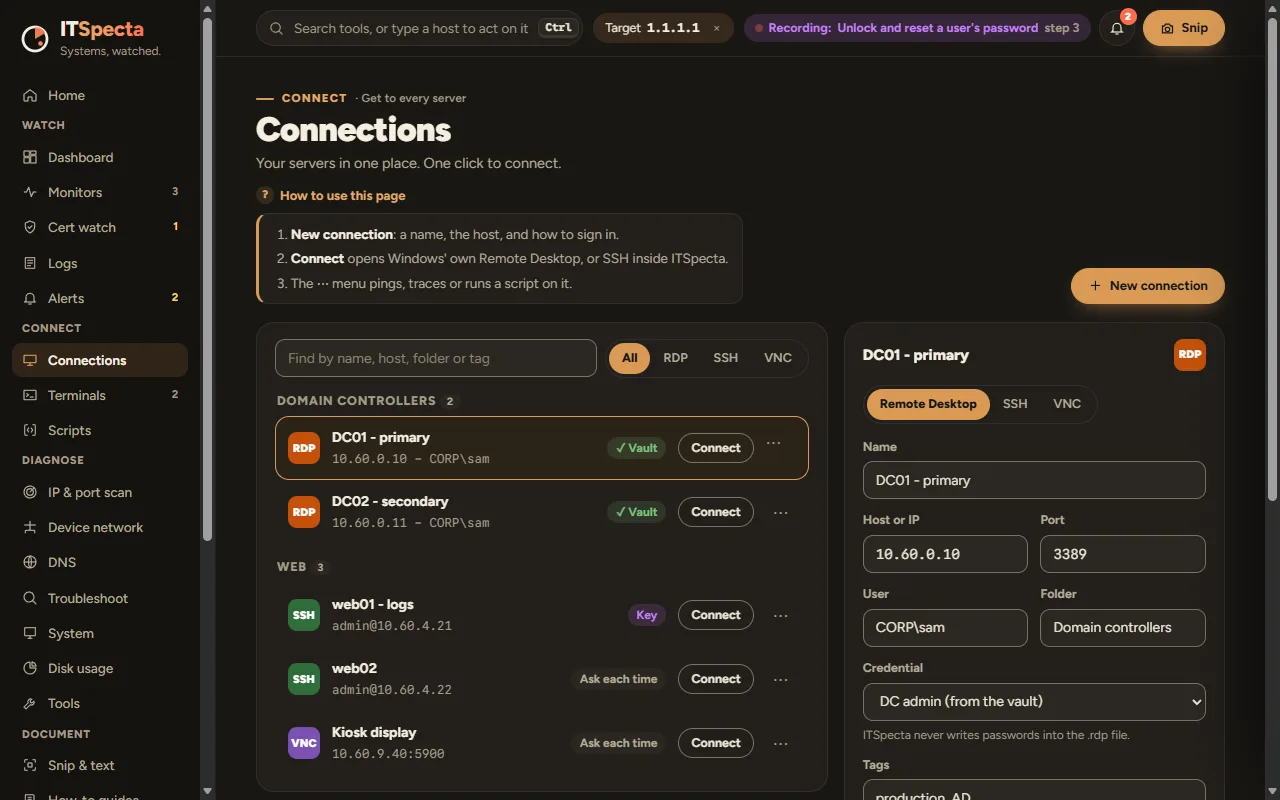Click the Find by name search field
Screen dimensions: 1280x800
coord(436,358)
